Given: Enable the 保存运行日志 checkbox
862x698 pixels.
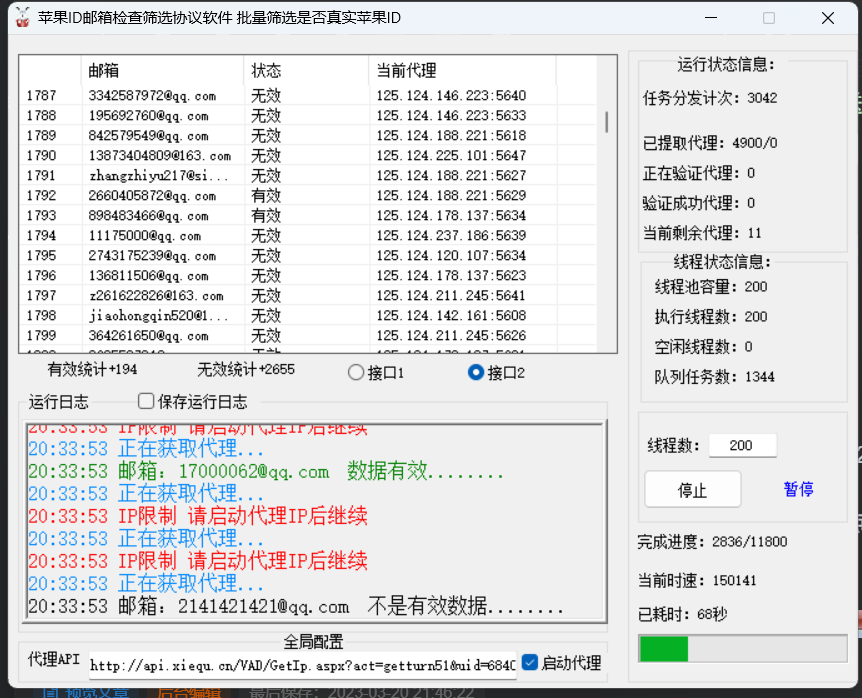Looking at the screenshot, I should pos(146,401).
